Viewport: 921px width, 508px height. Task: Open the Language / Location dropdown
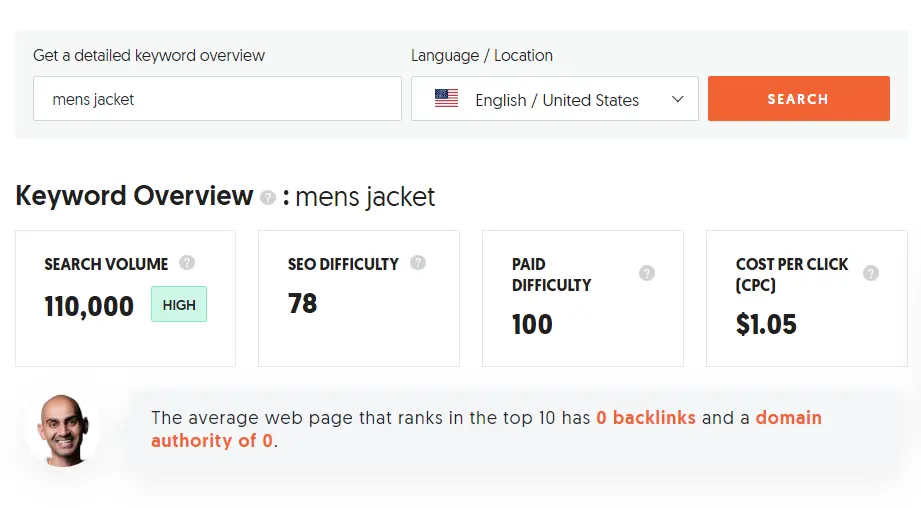555,99
